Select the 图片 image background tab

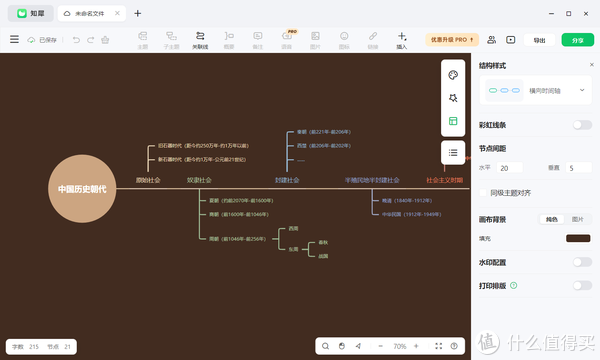[577, 219]
